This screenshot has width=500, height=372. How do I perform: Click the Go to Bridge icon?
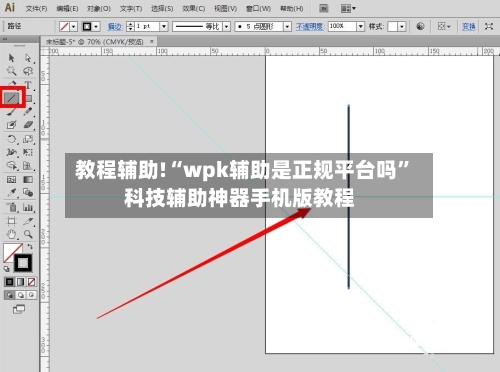pyautogui.click(x=324, y=8)
